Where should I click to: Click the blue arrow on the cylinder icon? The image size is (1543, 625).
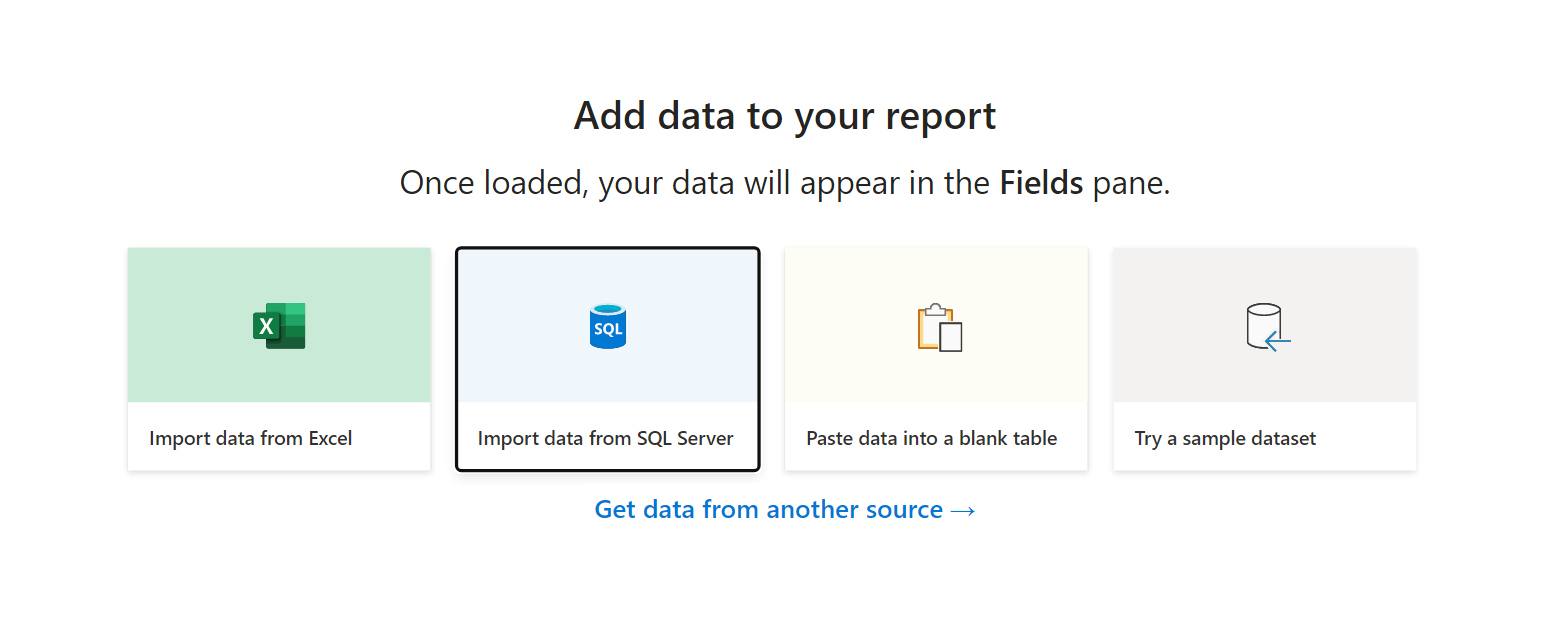(x=1277, y=342)
